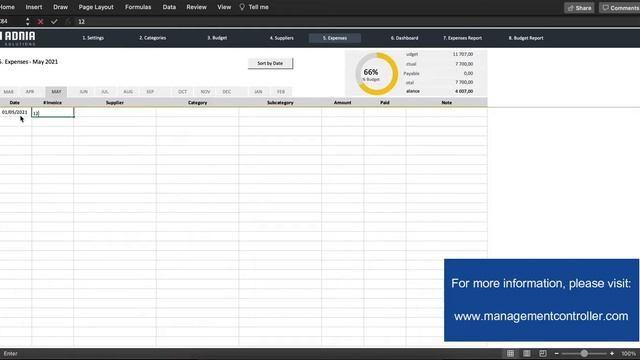640x360 pixels.
Task: Open the View ribbon tab
Action: tap(224, 7)
